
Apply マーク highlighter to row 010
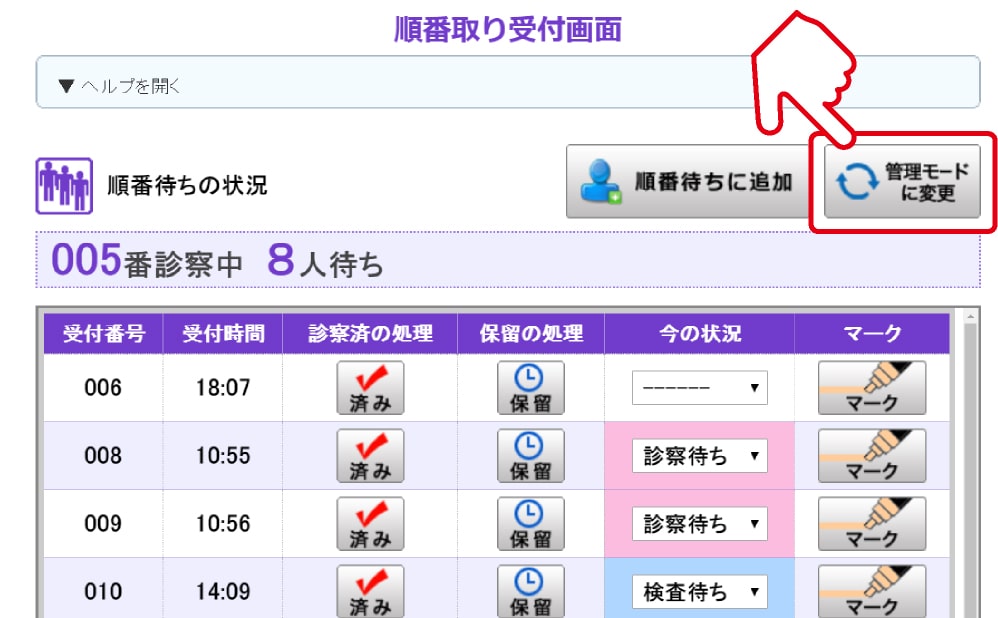coord(872,591)
